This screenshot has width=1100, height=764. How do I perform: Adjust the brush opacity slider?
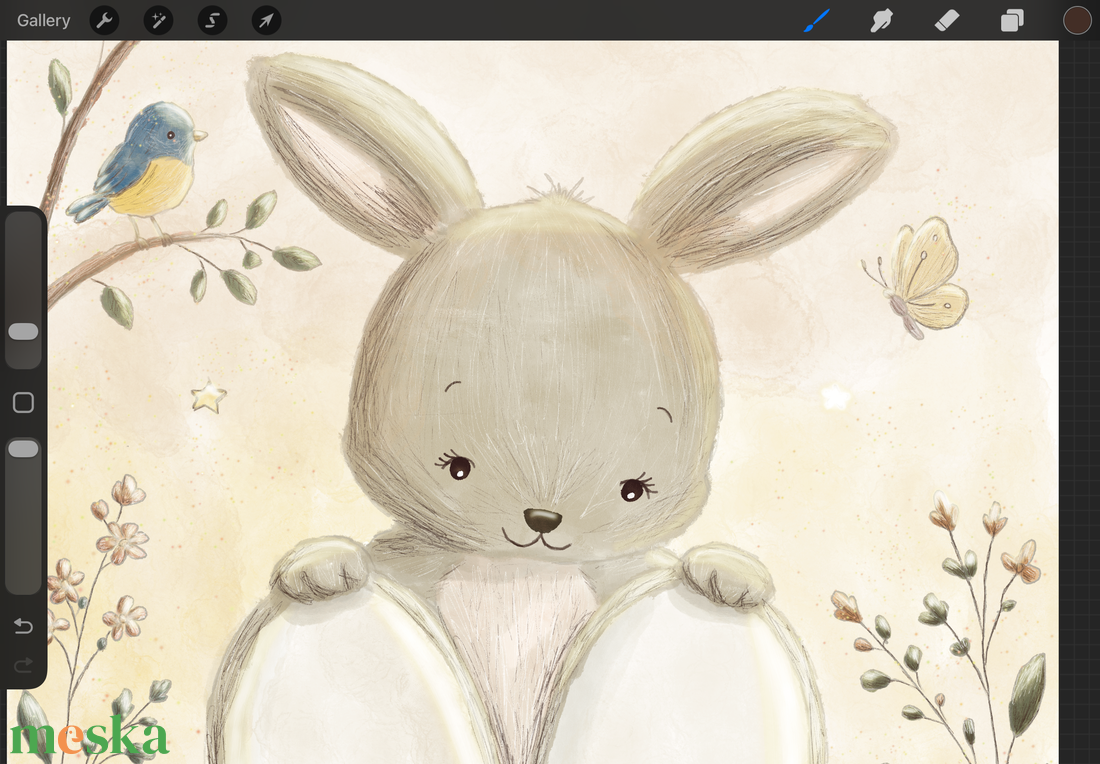point(23,449)
